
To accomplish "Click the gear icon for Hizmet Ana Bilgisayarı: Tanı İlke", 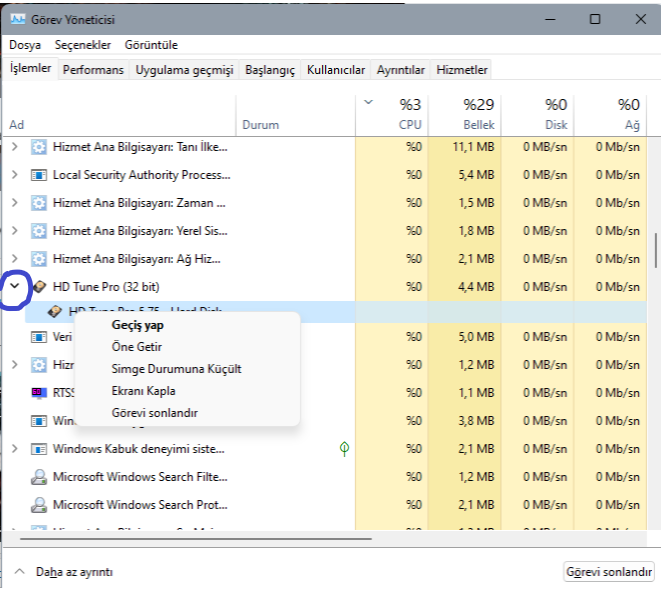I will tap(39, 147).
